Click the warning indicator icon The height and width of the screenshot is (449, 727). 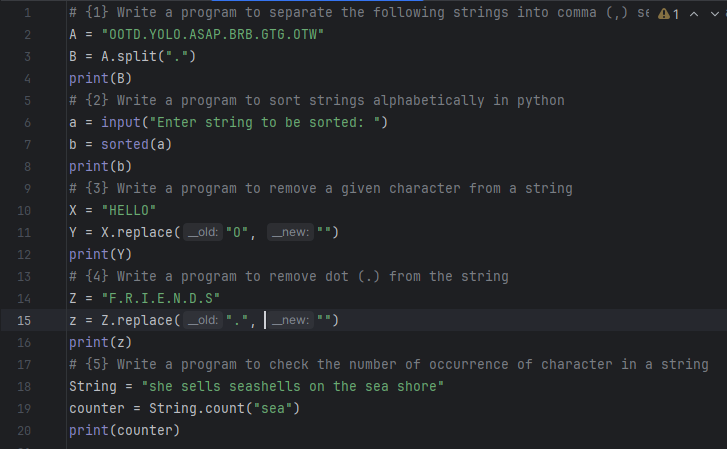(x=664, y=14)
